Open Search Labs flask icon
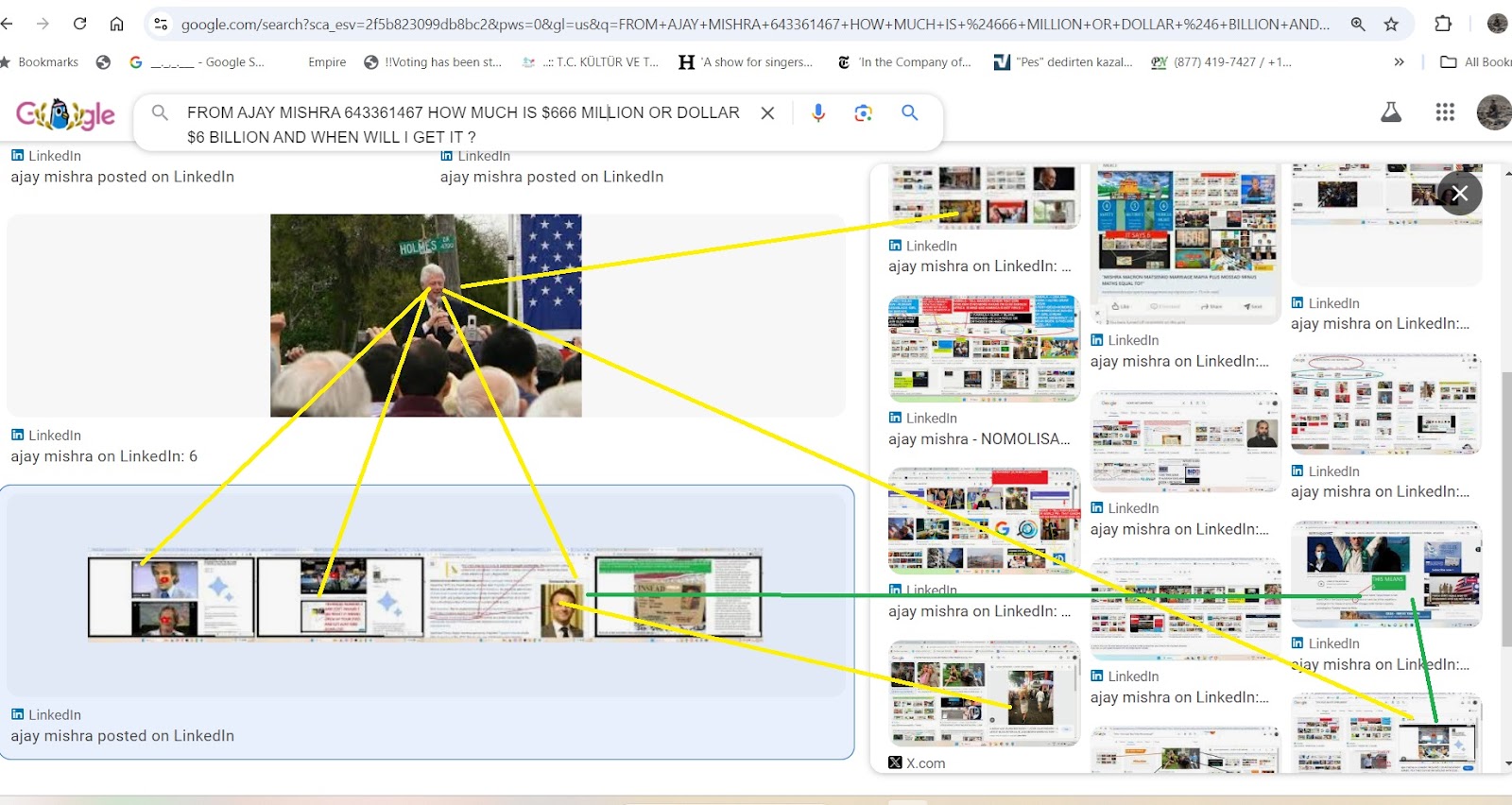The height and width of the screenshot is (805, 1512). [x=1390, y=112]
